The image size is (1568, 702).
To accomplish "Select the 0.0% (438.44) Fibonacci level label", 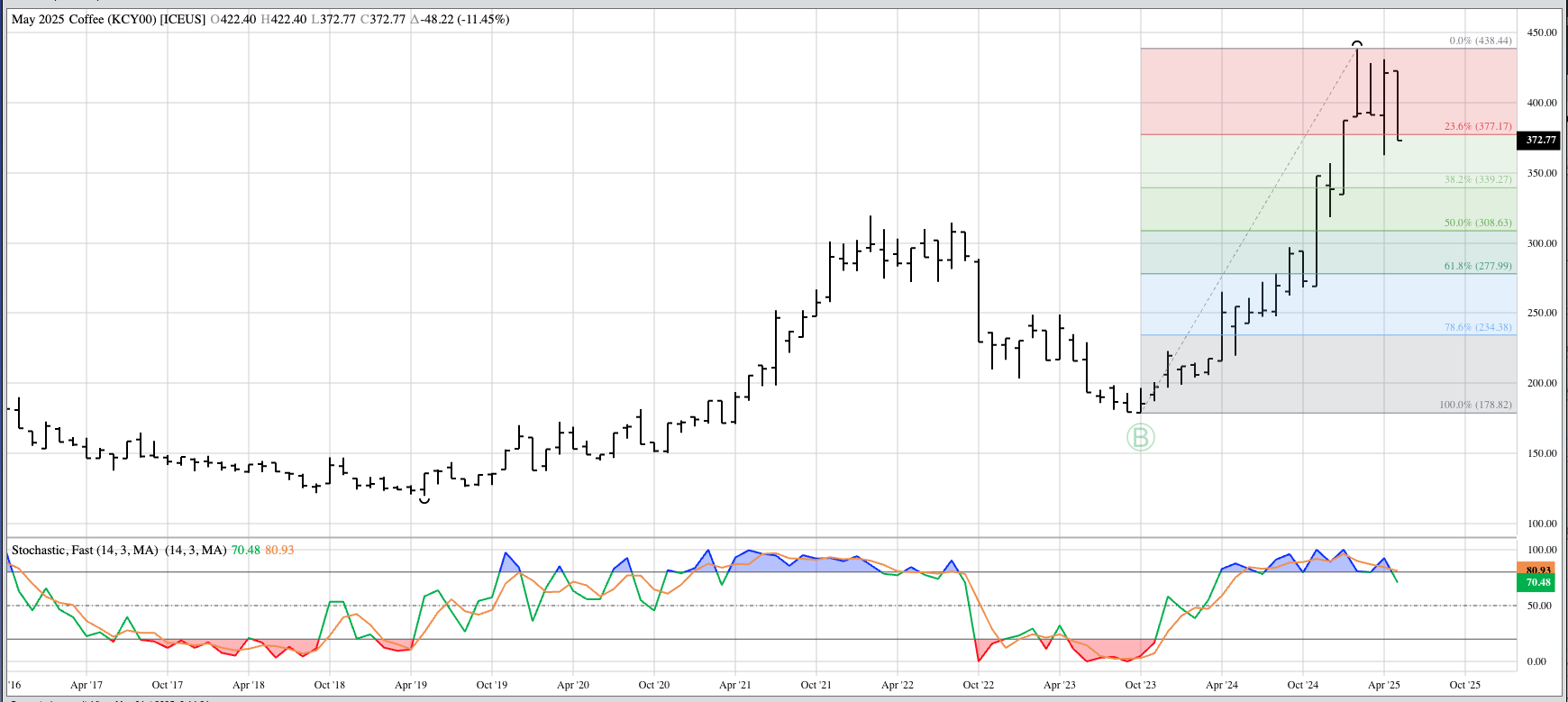I will [x=1480, y=41].
